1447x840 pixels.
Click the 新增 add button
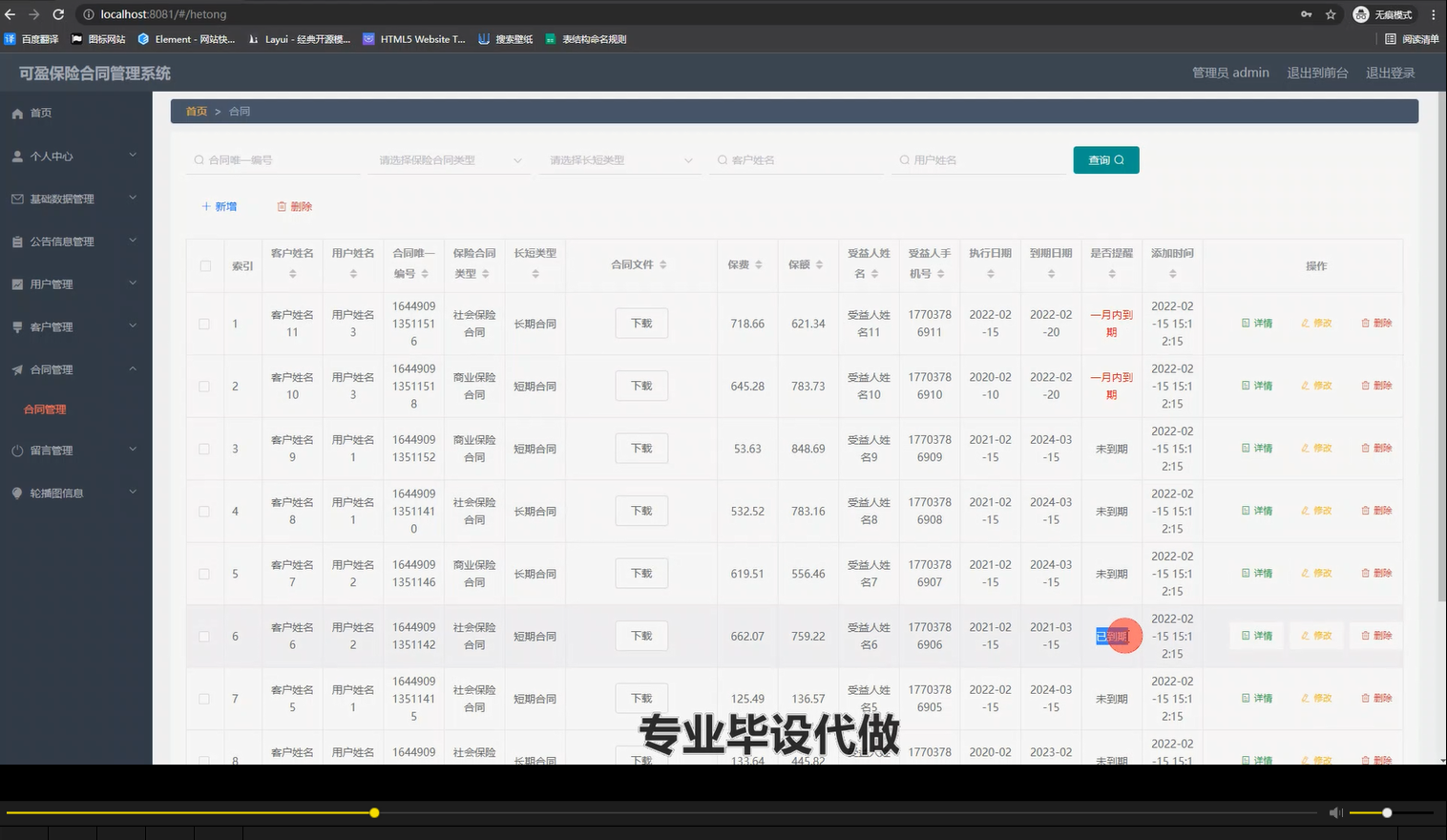tap(219, 206)
